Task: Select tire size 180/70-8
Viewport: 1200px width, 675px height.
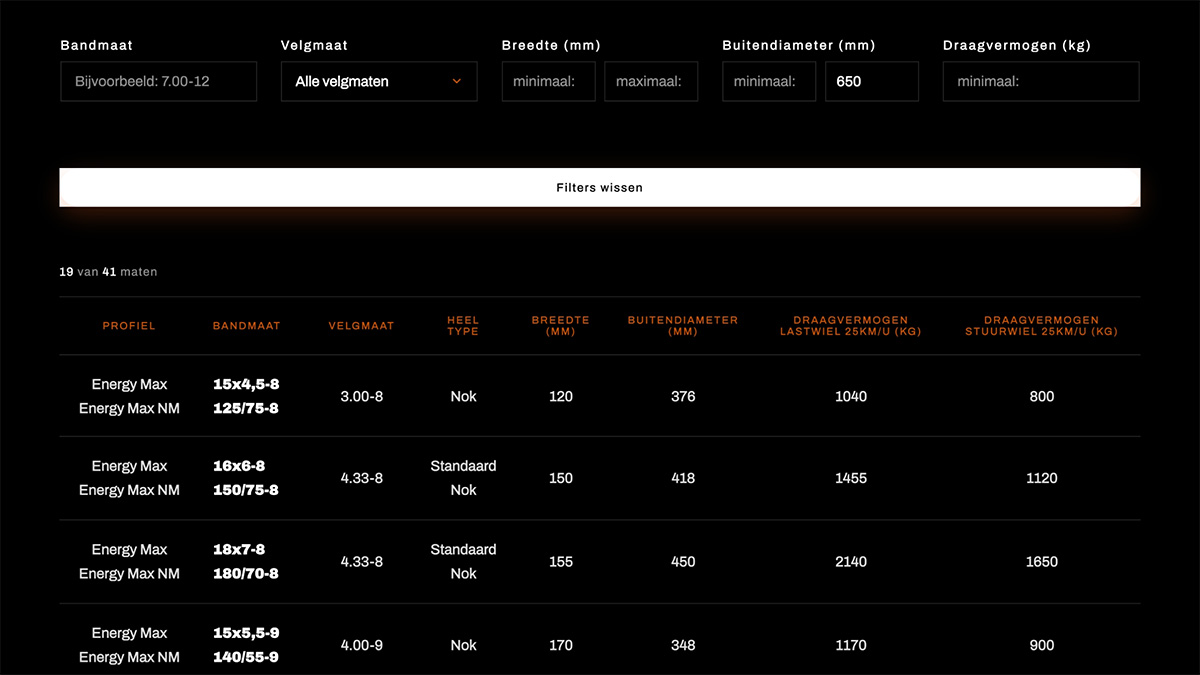Action: (246, 574)
